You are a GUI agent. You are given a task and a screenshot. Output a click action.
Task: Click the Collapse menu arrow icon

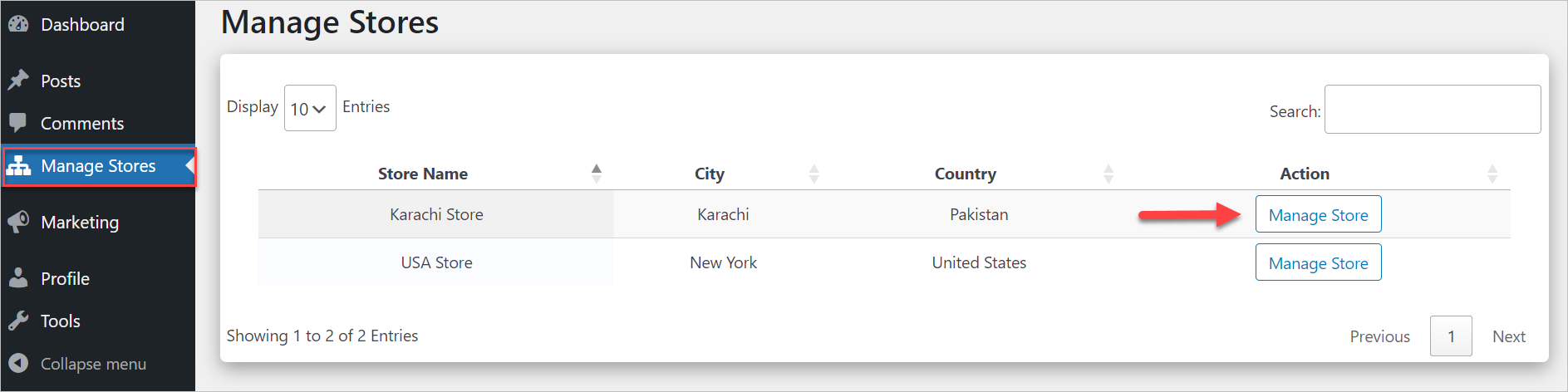click(18, 363)
